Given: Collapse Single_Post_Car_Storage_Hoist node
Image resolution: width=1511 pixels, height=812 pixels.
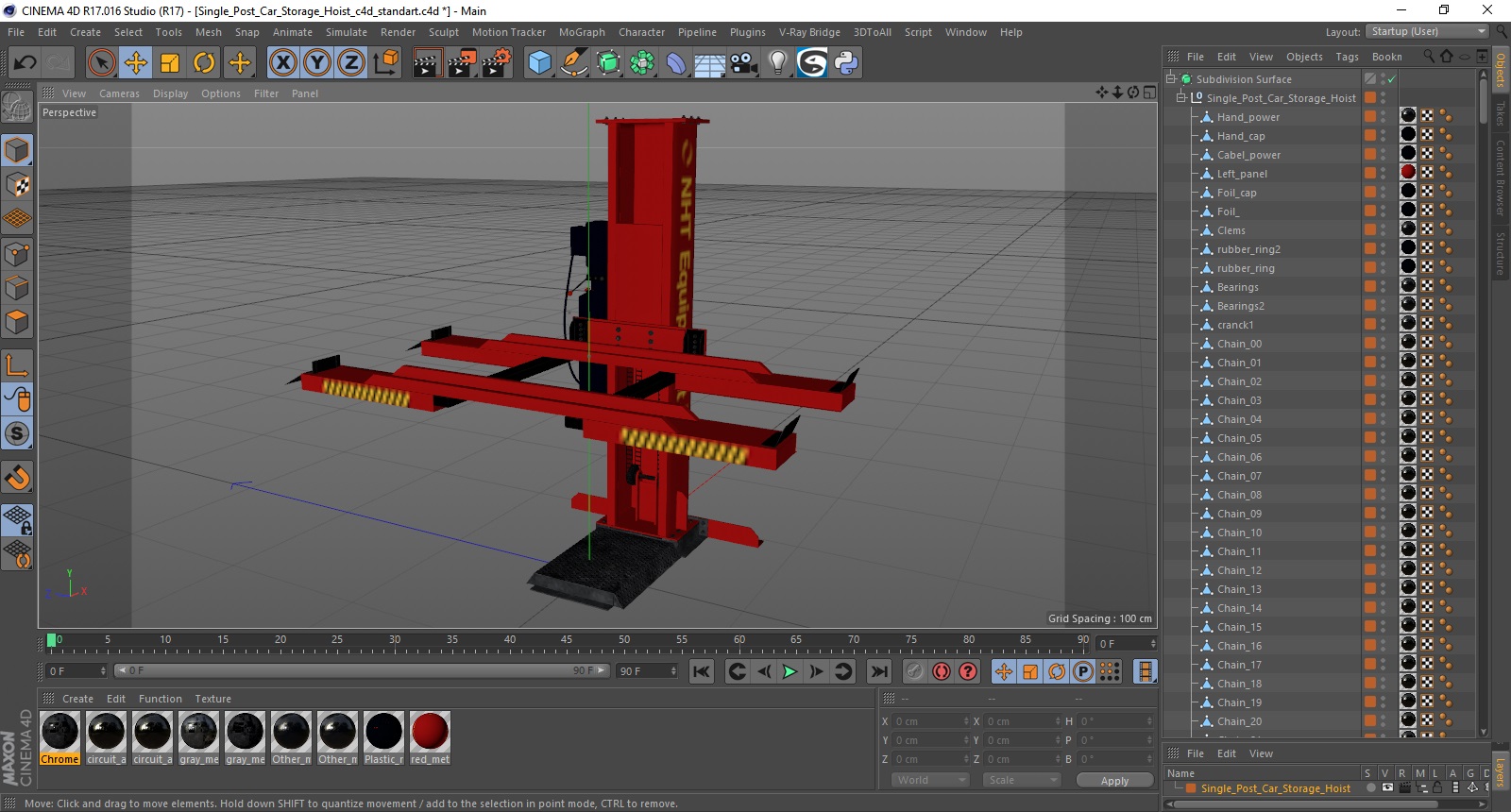Looking at the screenshot, I should tap(1180, 98).
